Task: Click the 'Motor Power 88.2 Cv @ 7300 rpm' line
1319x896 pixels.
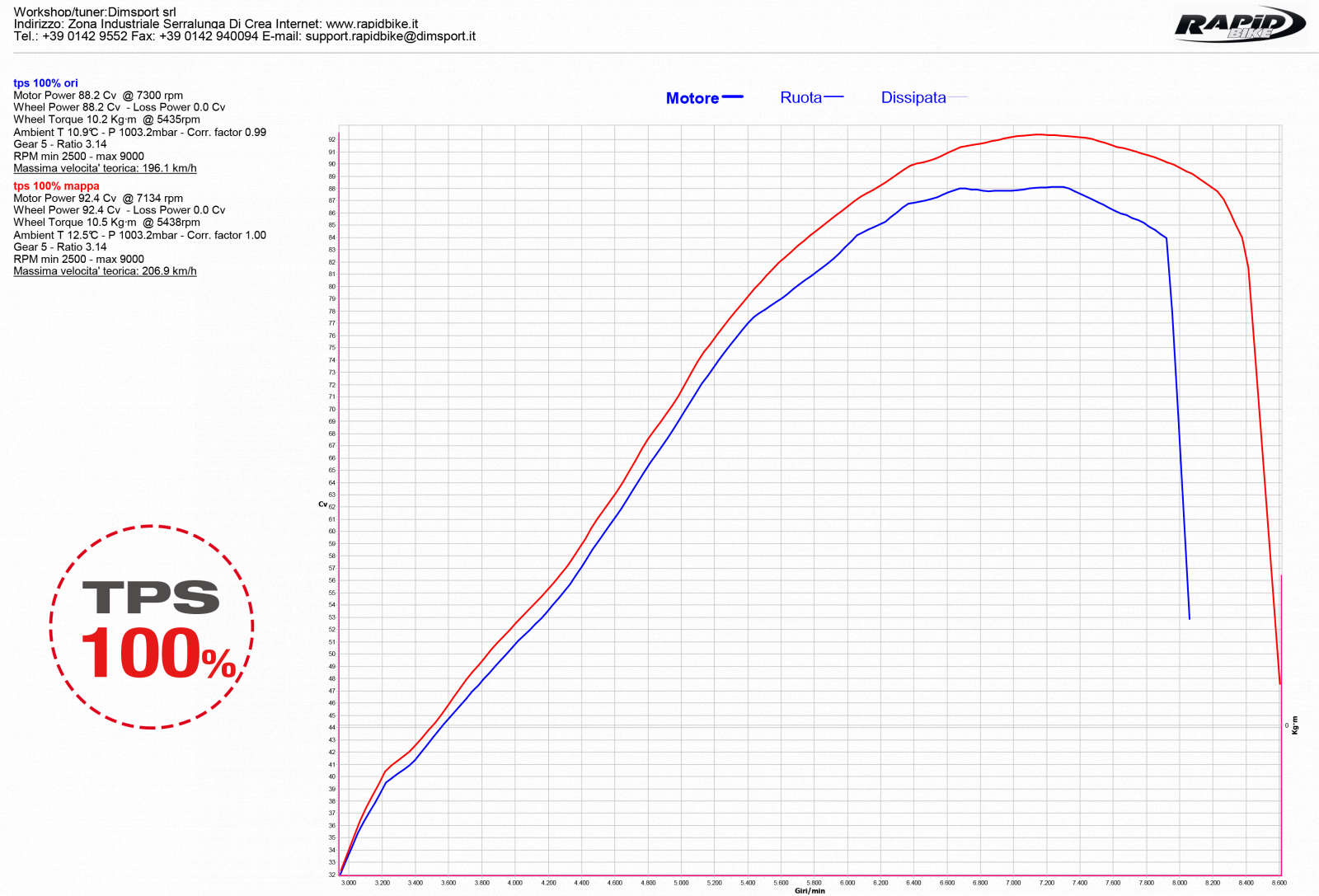Action: (x=98, y=96)
